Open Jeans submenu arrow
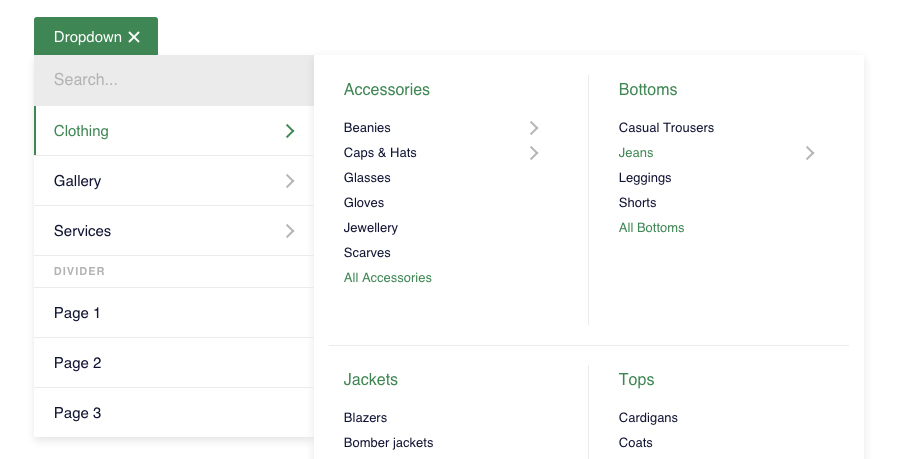This screenshot has width=912, height=459. coord(810,153)
